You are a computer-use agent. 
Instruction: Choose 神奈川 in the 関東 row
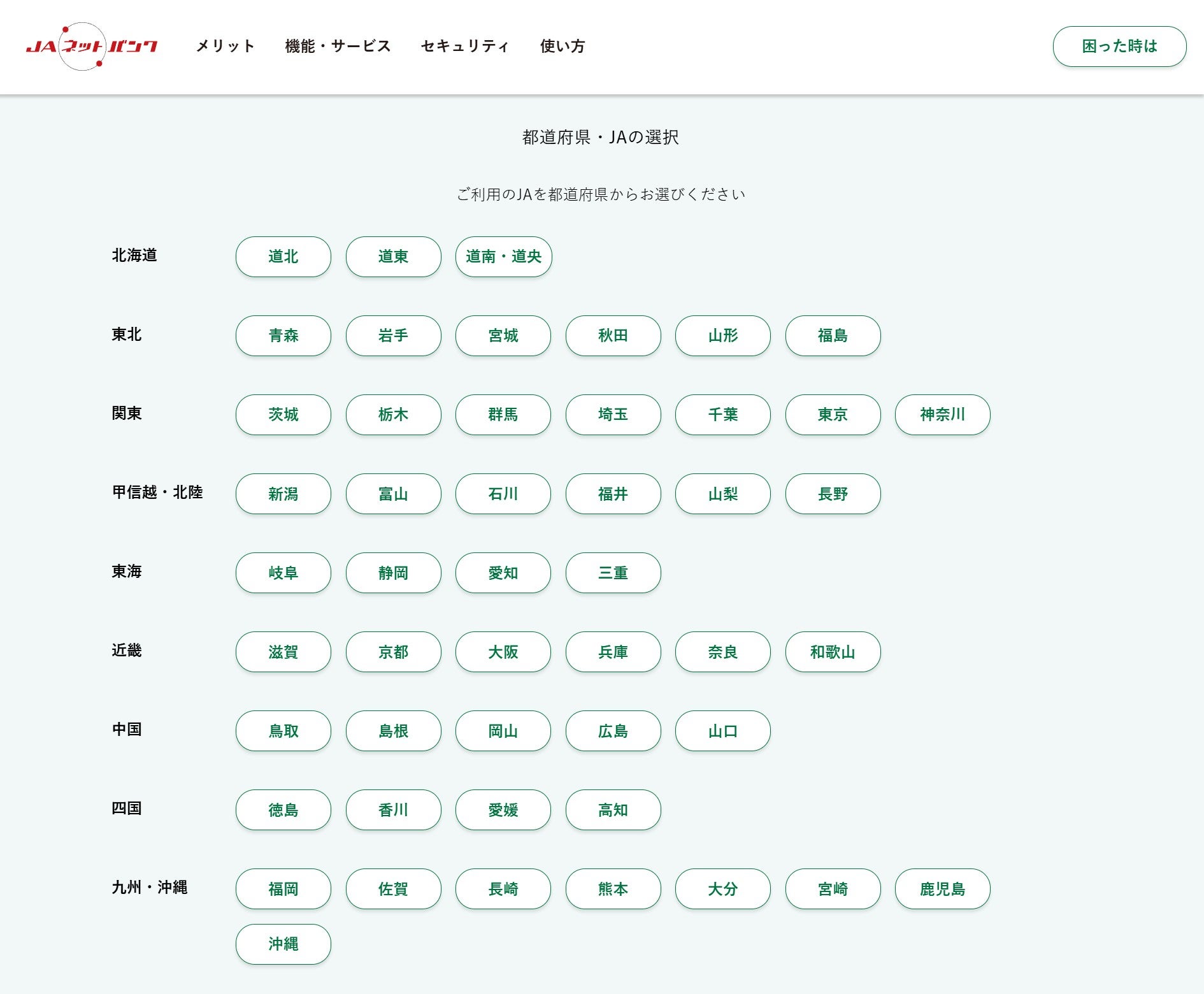coord(942,415)
